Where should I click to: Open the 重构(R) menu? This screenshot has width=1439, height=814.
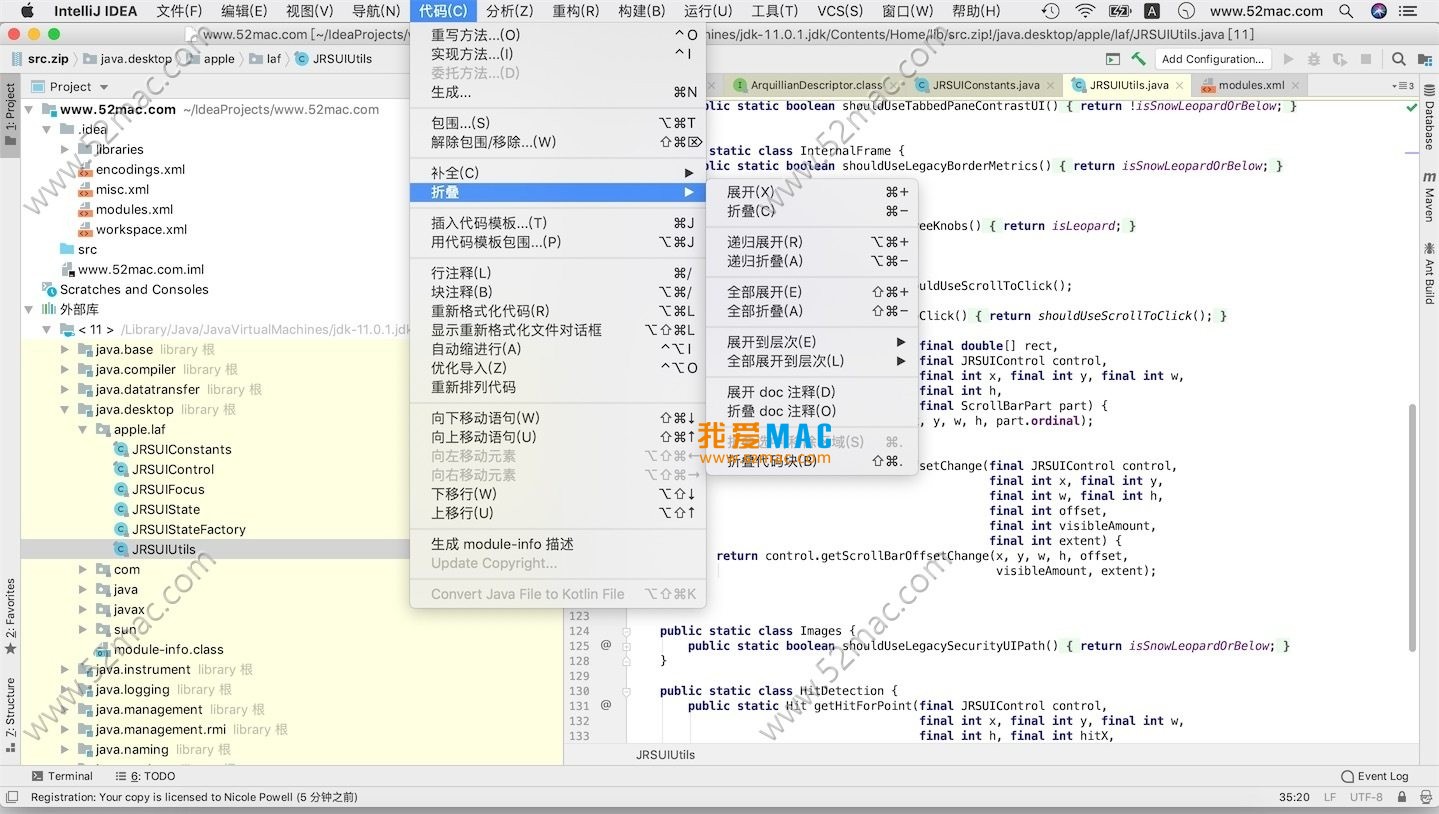(575, 11)
